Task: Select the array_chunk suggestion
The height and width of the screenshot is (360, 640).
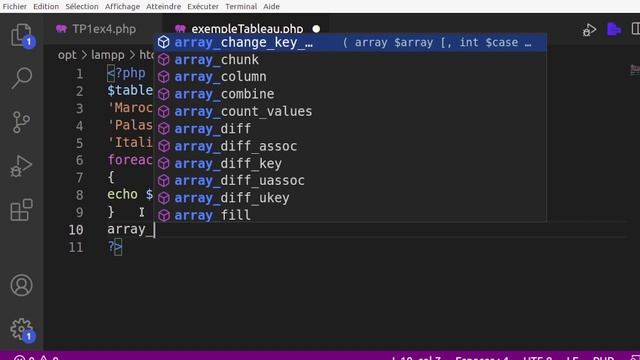Action: (x=350, y=60)
